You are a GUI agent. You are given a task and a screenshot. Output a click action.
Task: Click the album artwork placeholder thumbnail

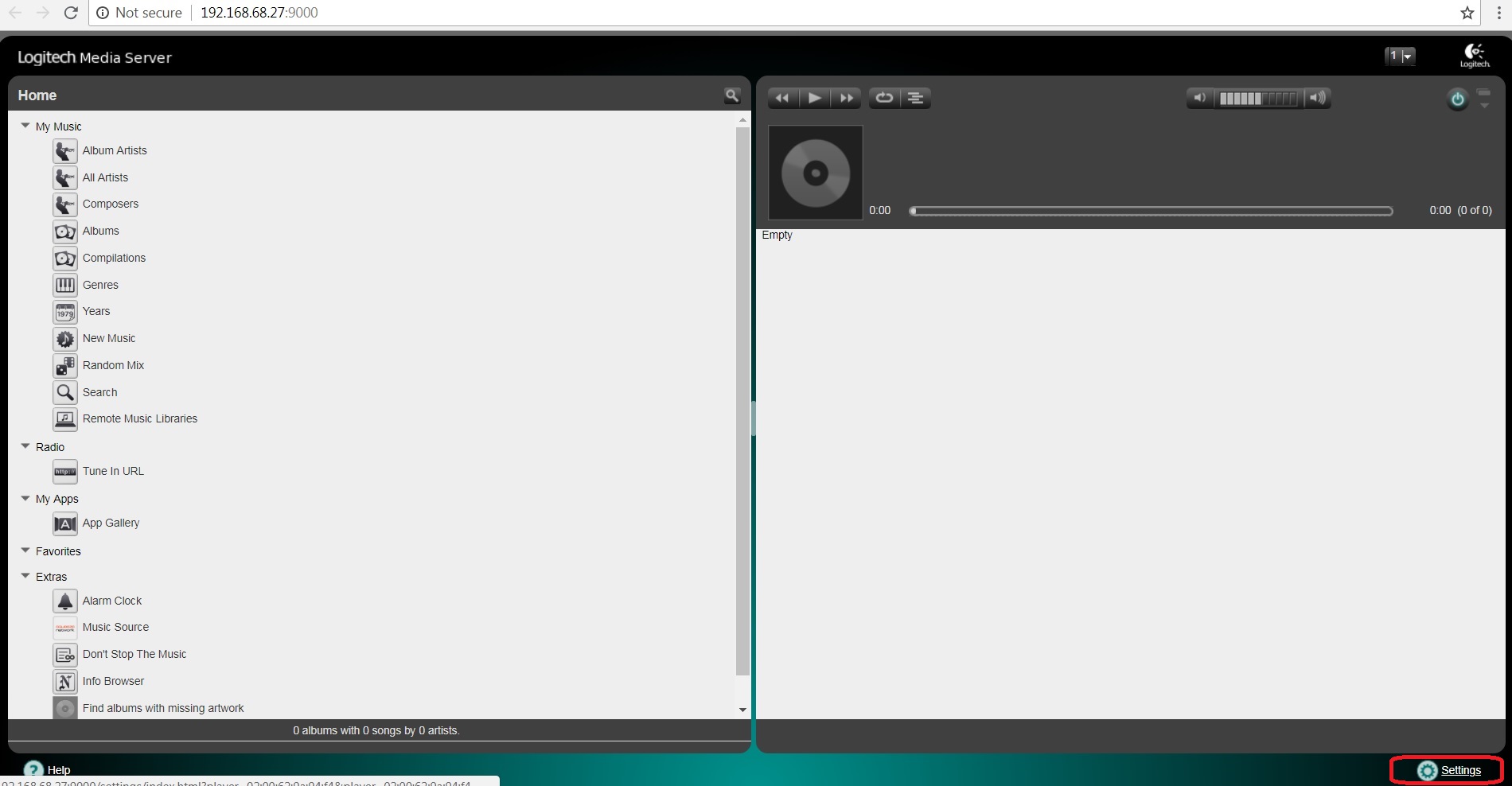point(815,173)
